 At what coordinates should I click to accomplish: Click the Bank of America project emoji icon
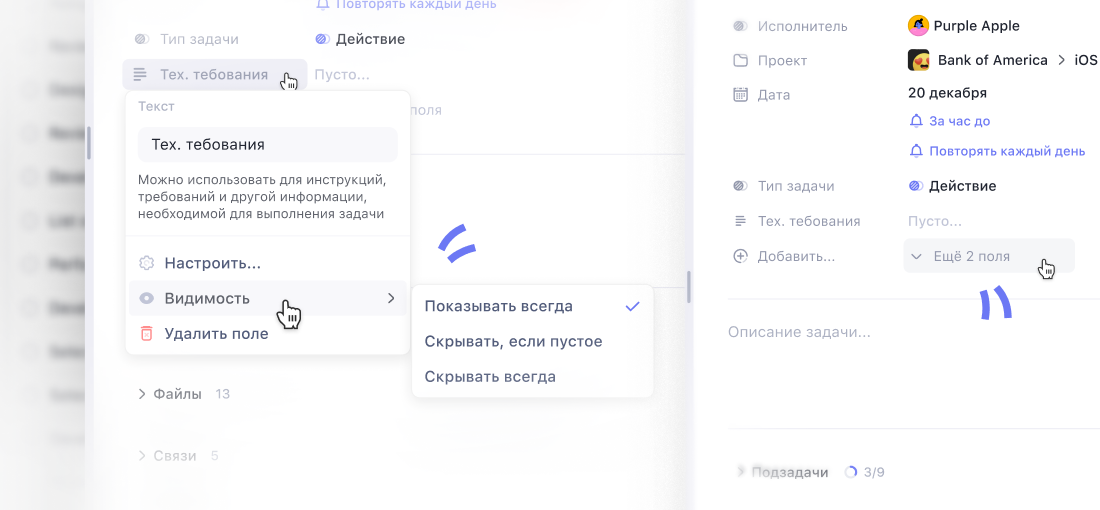[x=918, y=60]
